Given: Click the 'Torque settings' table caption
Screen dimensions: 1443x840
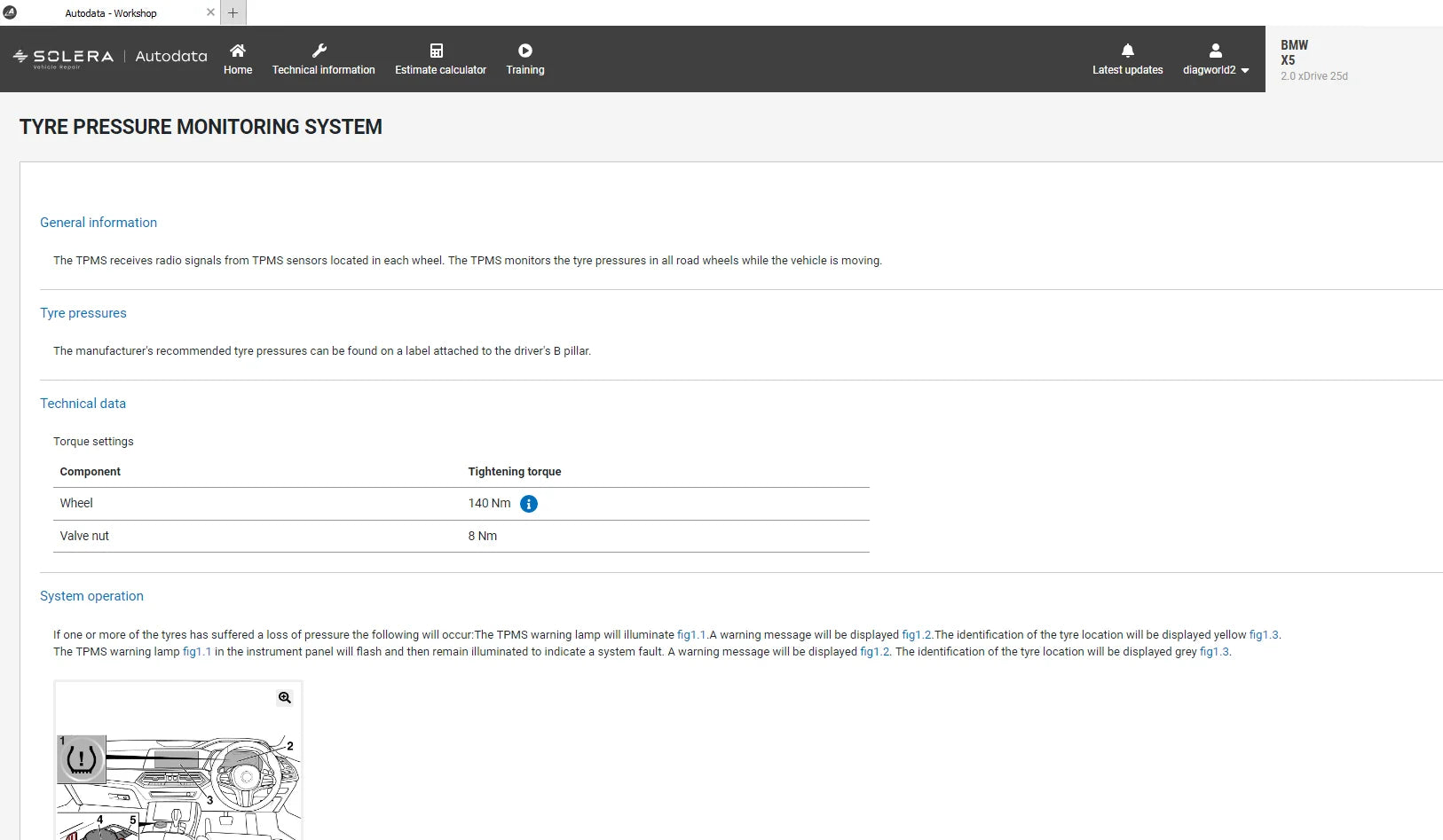Looking at the screenshot, I should point(93,442).
